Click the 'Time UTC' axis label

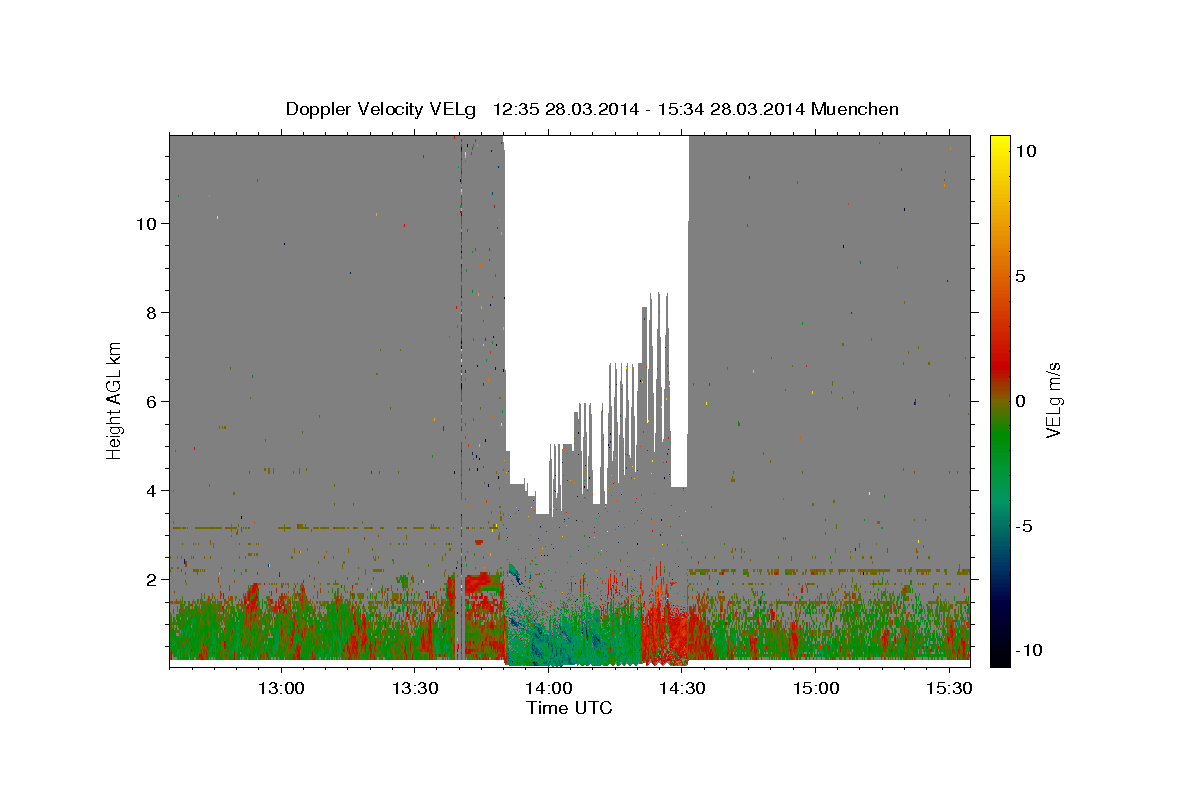click(569, 708)
